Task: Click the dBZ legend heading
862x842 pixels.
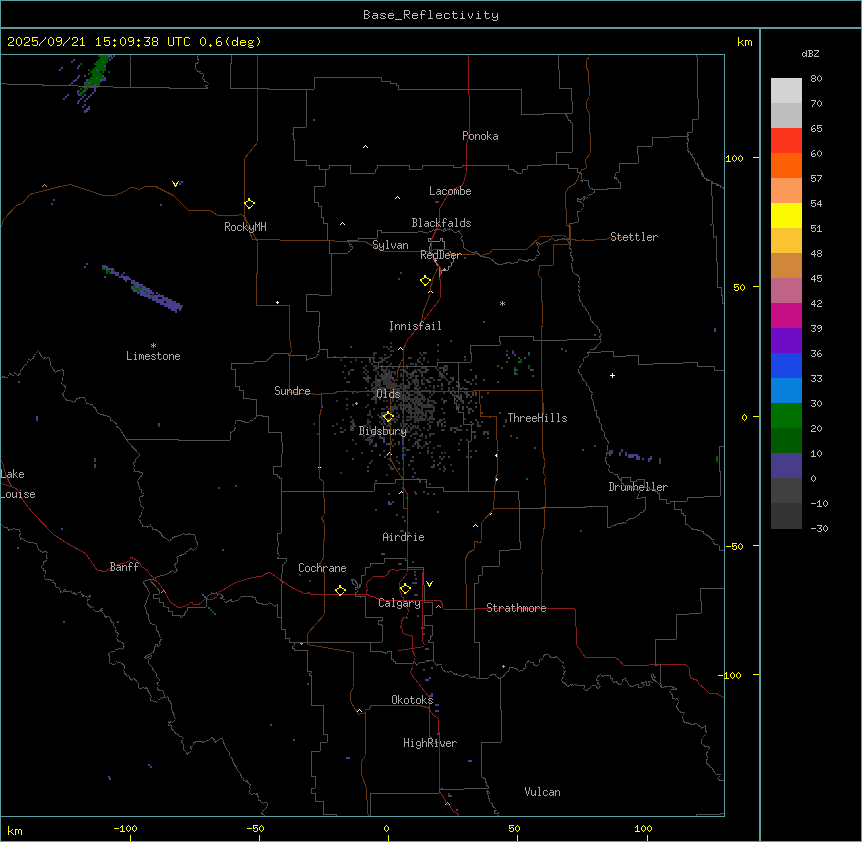Action: tap(811, 53)
